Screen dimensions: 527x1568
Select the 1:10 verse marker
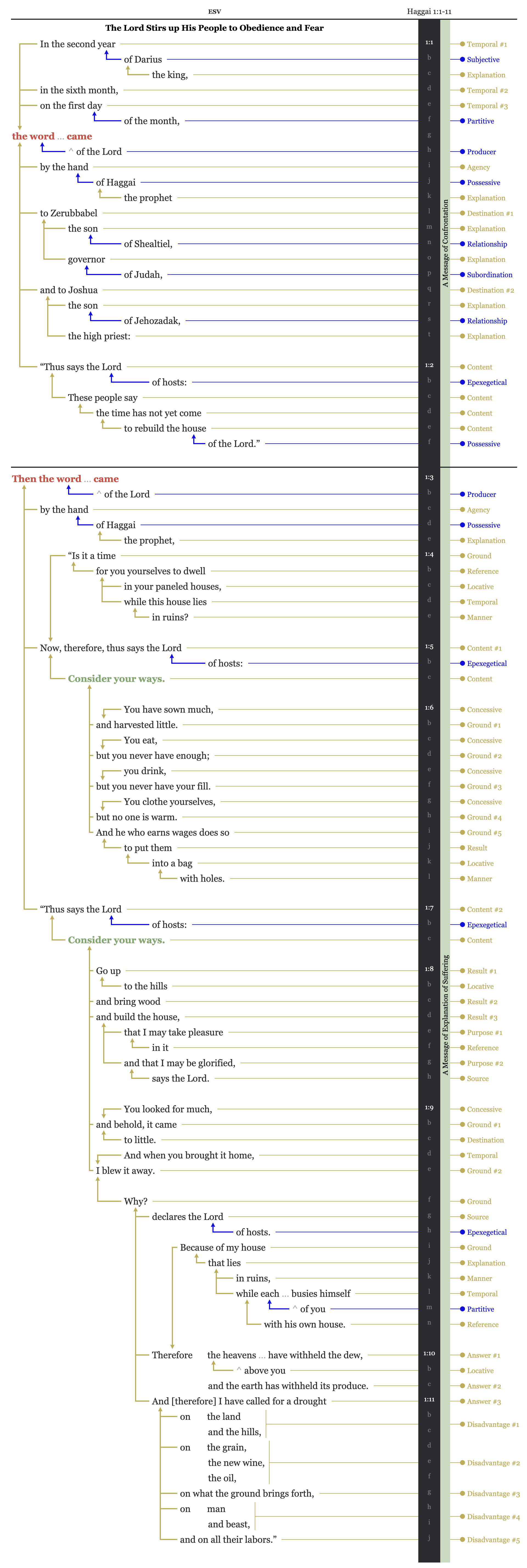pos(429,1353)
